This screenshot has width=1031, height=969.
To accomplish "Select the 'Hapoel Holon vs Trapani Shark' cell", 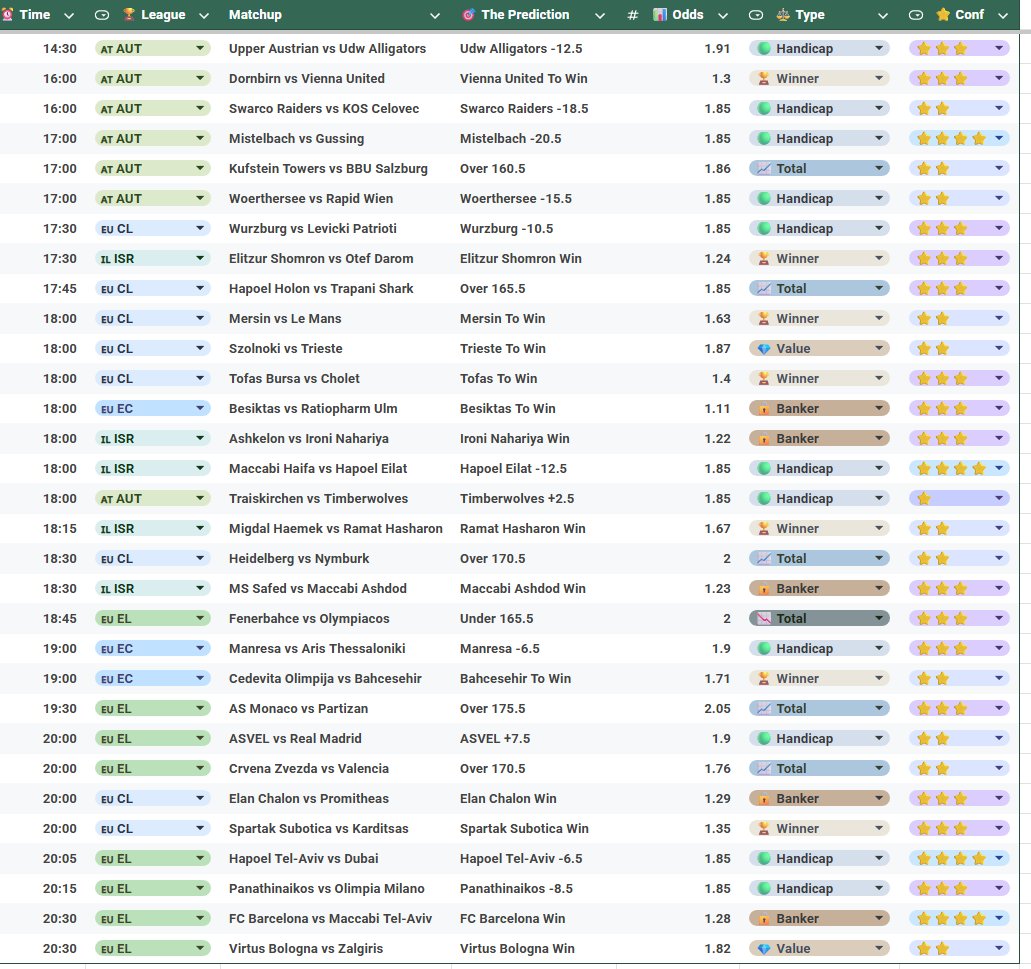I will [335, 289].
